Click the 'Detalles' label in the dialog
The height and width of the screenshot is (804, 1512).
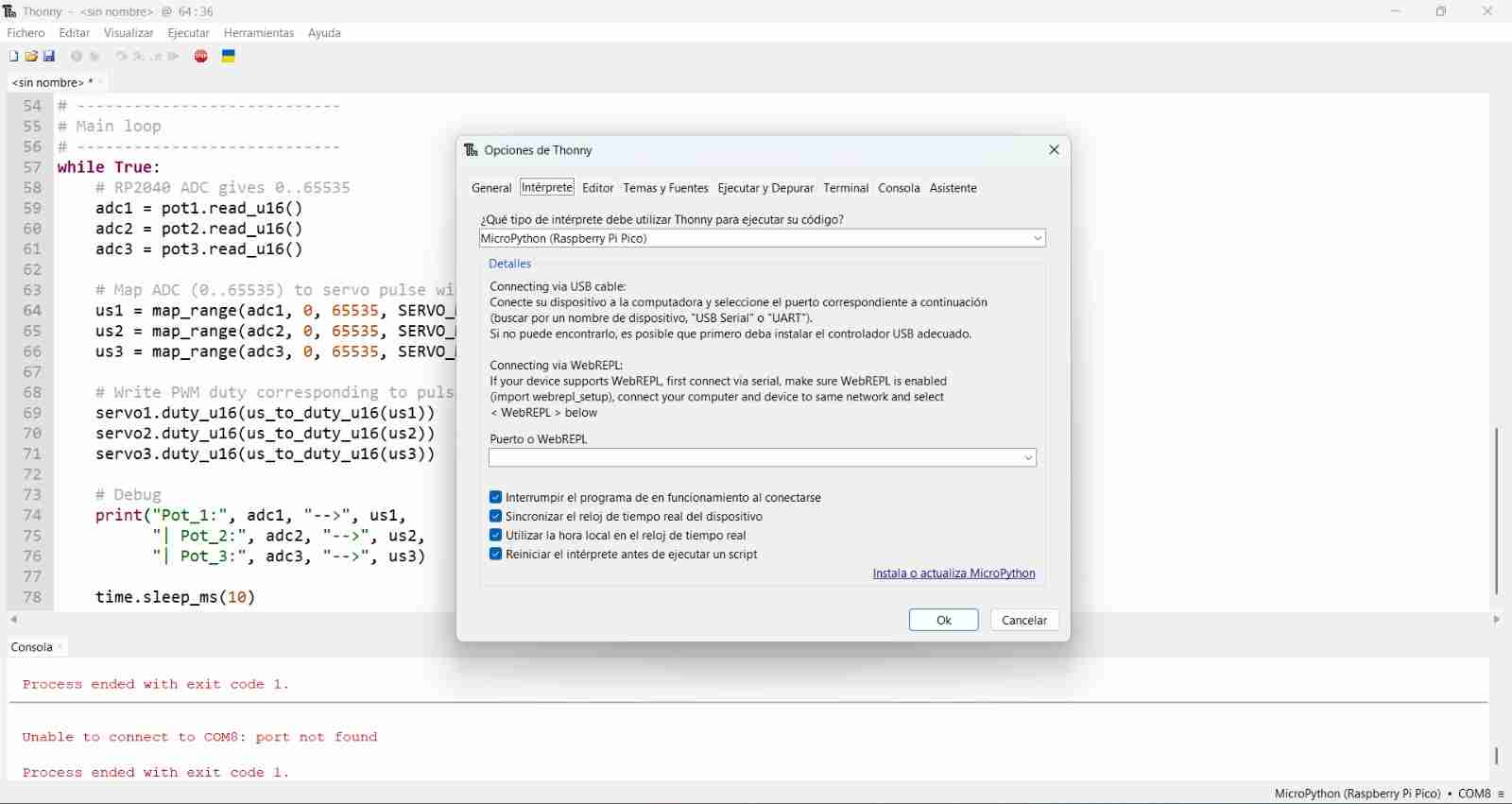510,264
